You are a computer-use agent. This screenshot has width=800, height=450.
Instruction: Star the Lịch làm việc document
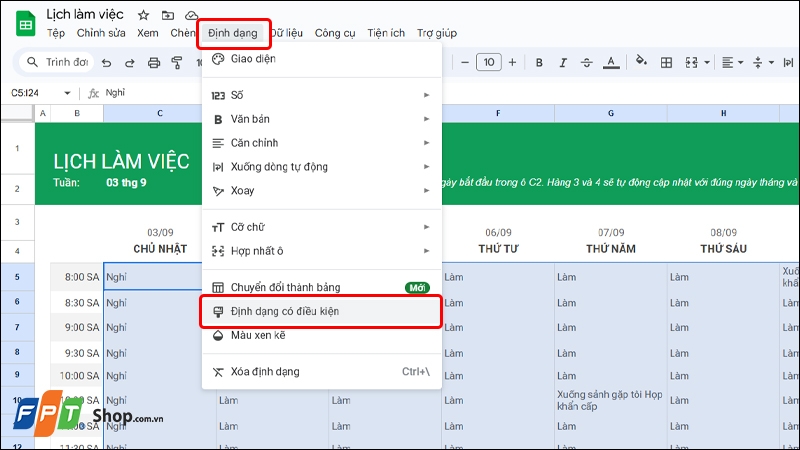143,15
